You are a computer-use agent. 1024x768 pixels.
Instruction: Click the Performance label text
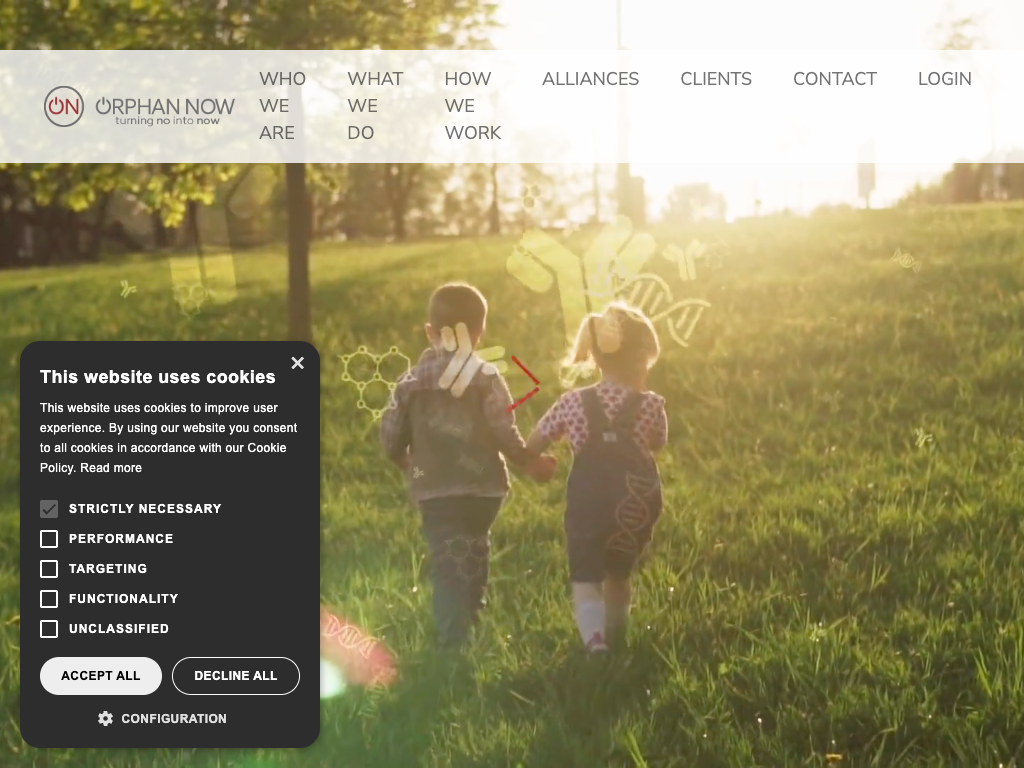tap(121, 539)
